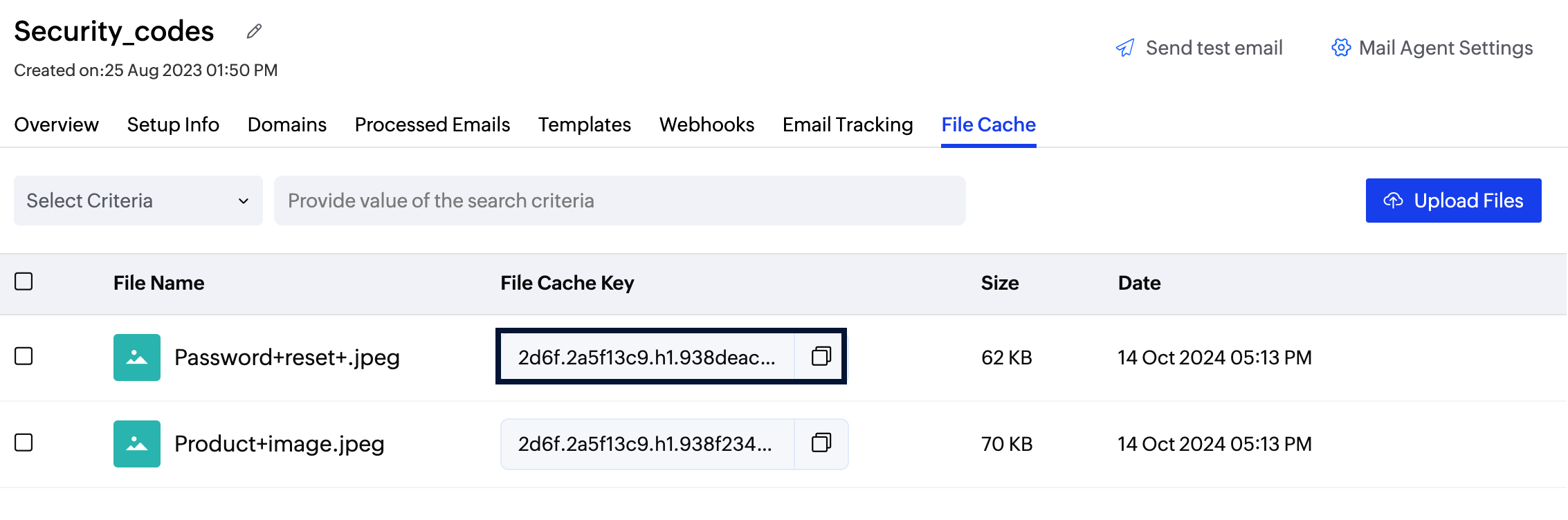The height and width of the screenshot is (520, 1568).
Task: Click the Password+reset+.jpeg image file icon
Action: pyautogui.click(x=137, y=357)
